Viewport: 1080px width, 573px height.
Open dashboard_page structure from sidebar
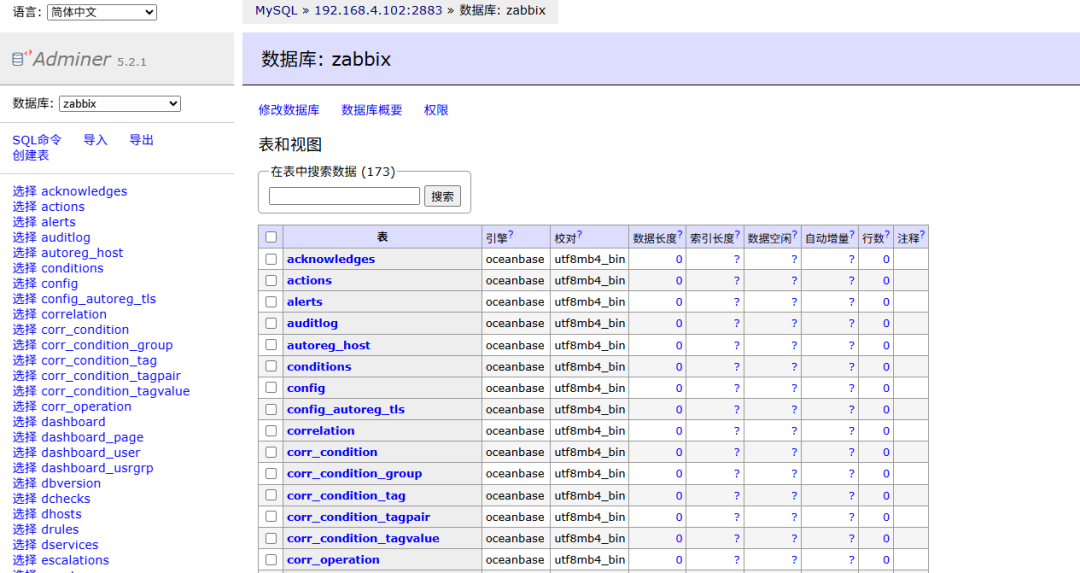[92, 437]
